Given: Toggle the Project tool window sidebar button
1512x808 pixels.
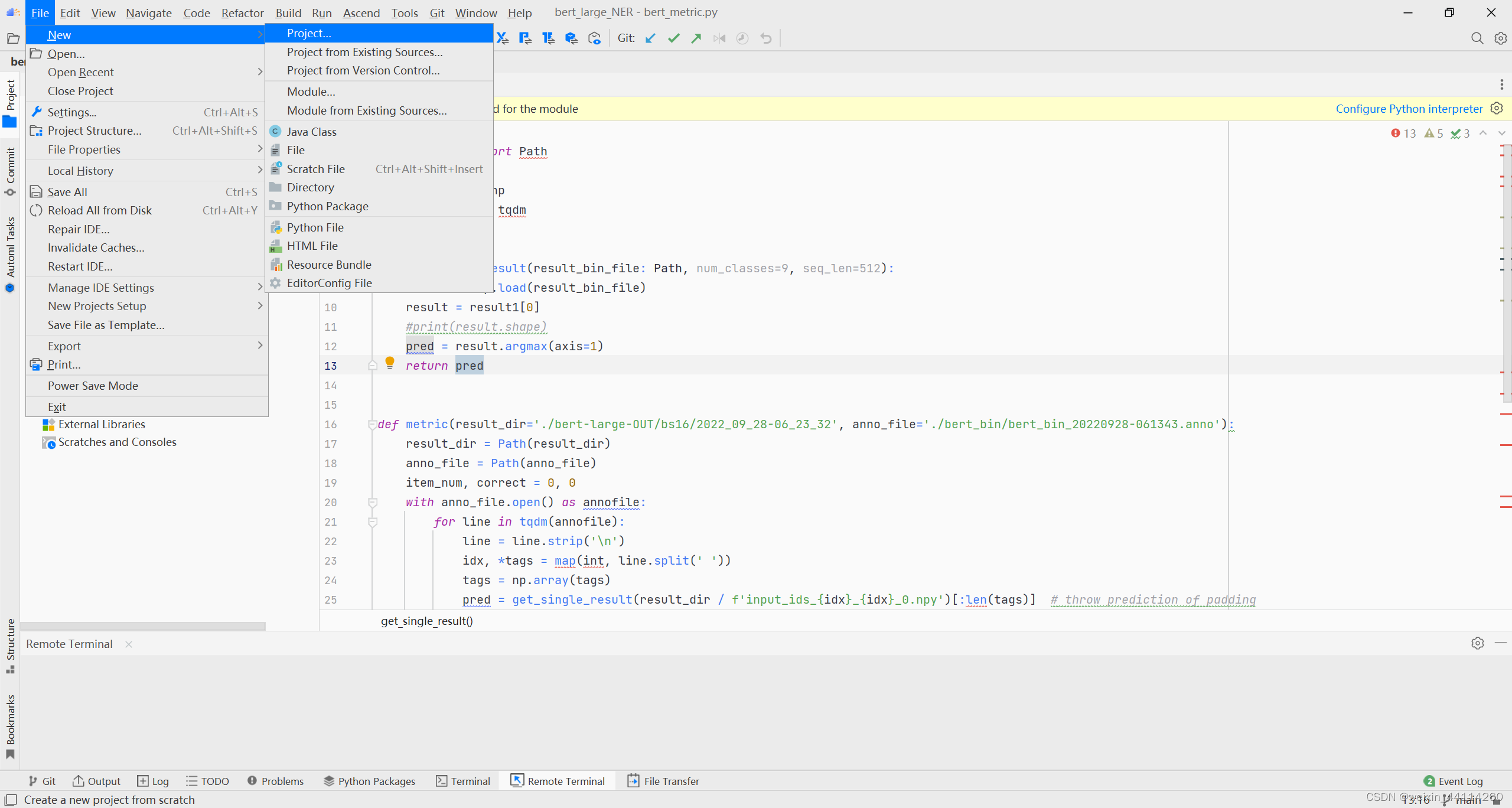Looking at the screenshot, I should (x=10, y=102).
